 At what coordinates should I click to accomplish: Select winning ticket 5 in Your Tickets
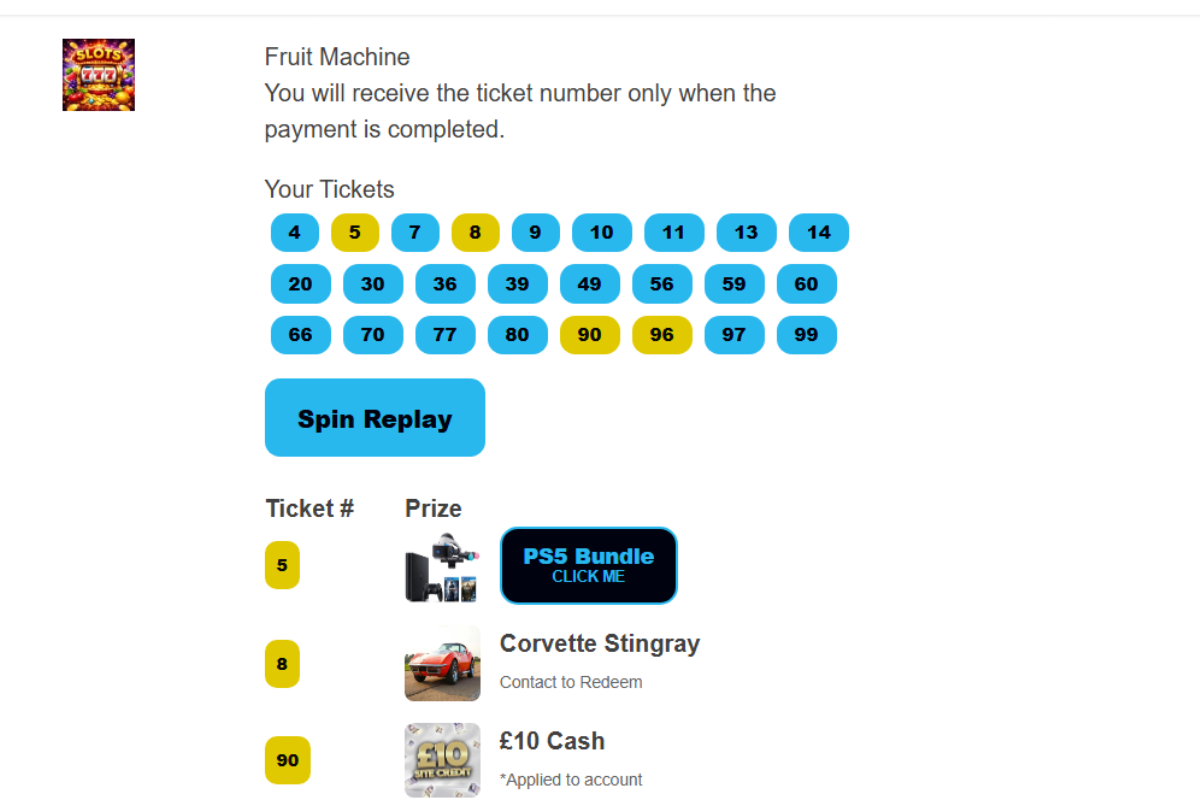[x=355, y=233]
